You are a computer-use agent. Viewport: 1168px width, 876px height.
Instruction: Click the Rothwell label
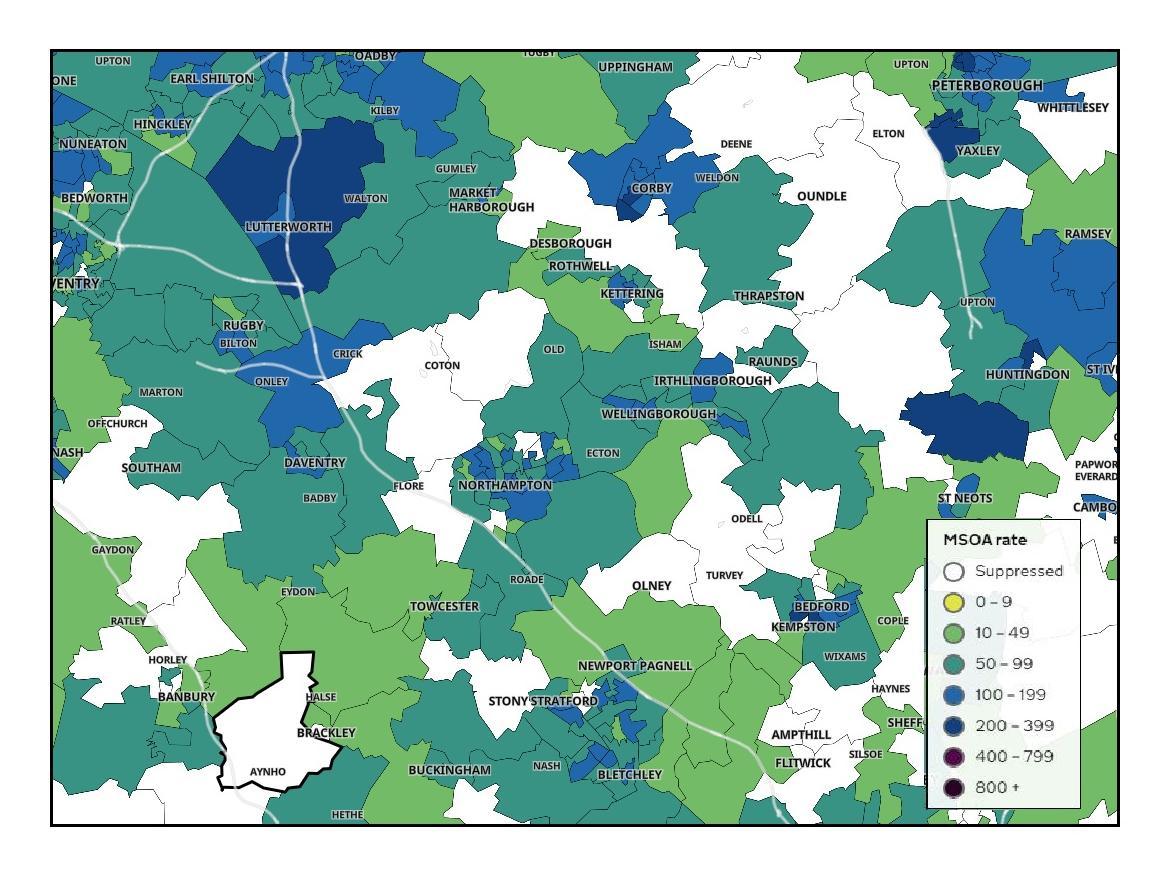point(580,266)
